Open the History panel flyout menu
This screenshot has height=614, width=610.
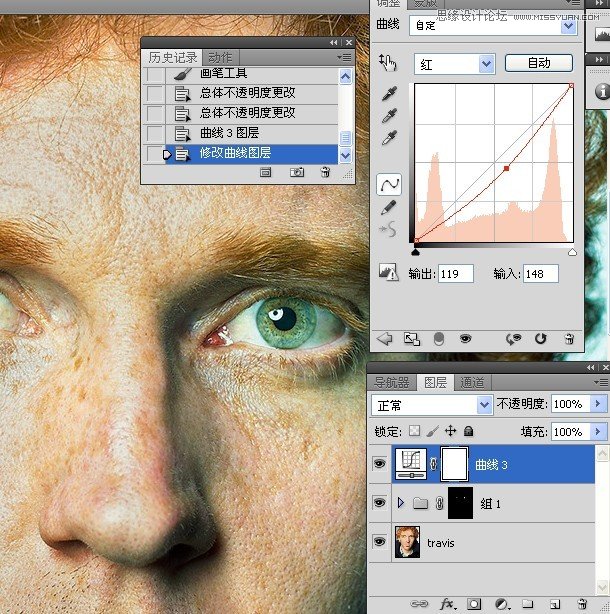pyautogui.click(x=345, y=58)
